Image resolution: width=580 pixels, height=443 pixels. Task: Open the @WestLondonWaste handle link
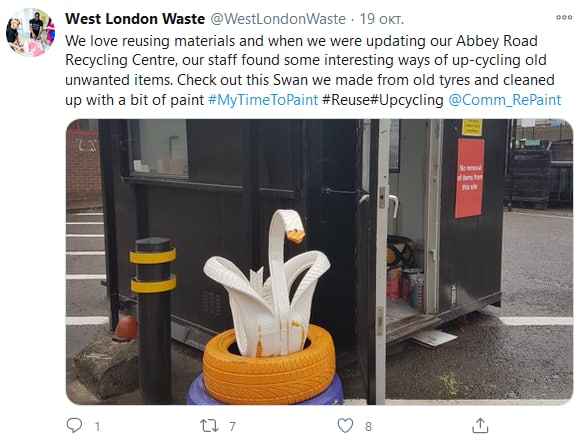278,19
